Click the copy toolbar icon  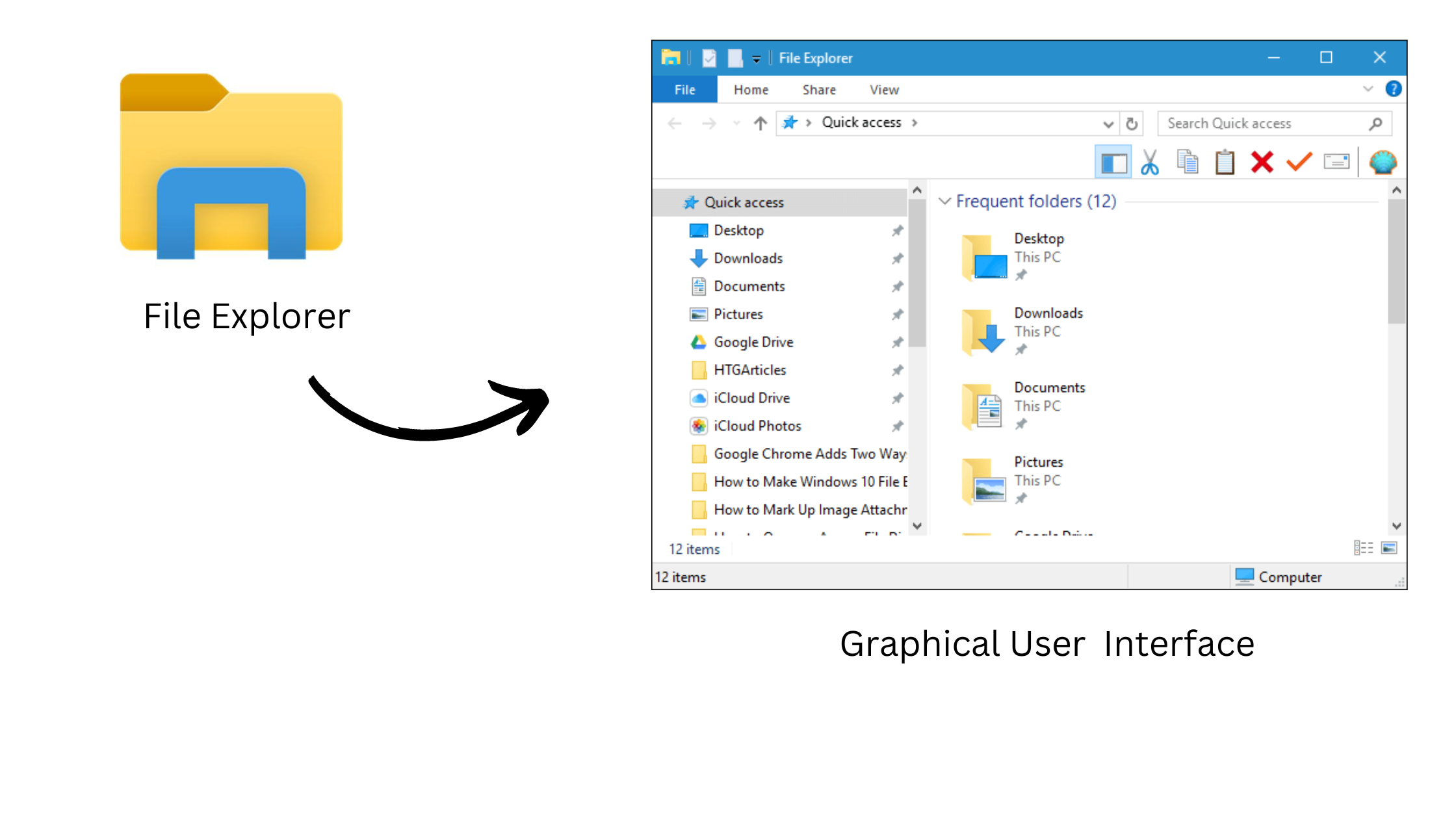point(1188,162)
